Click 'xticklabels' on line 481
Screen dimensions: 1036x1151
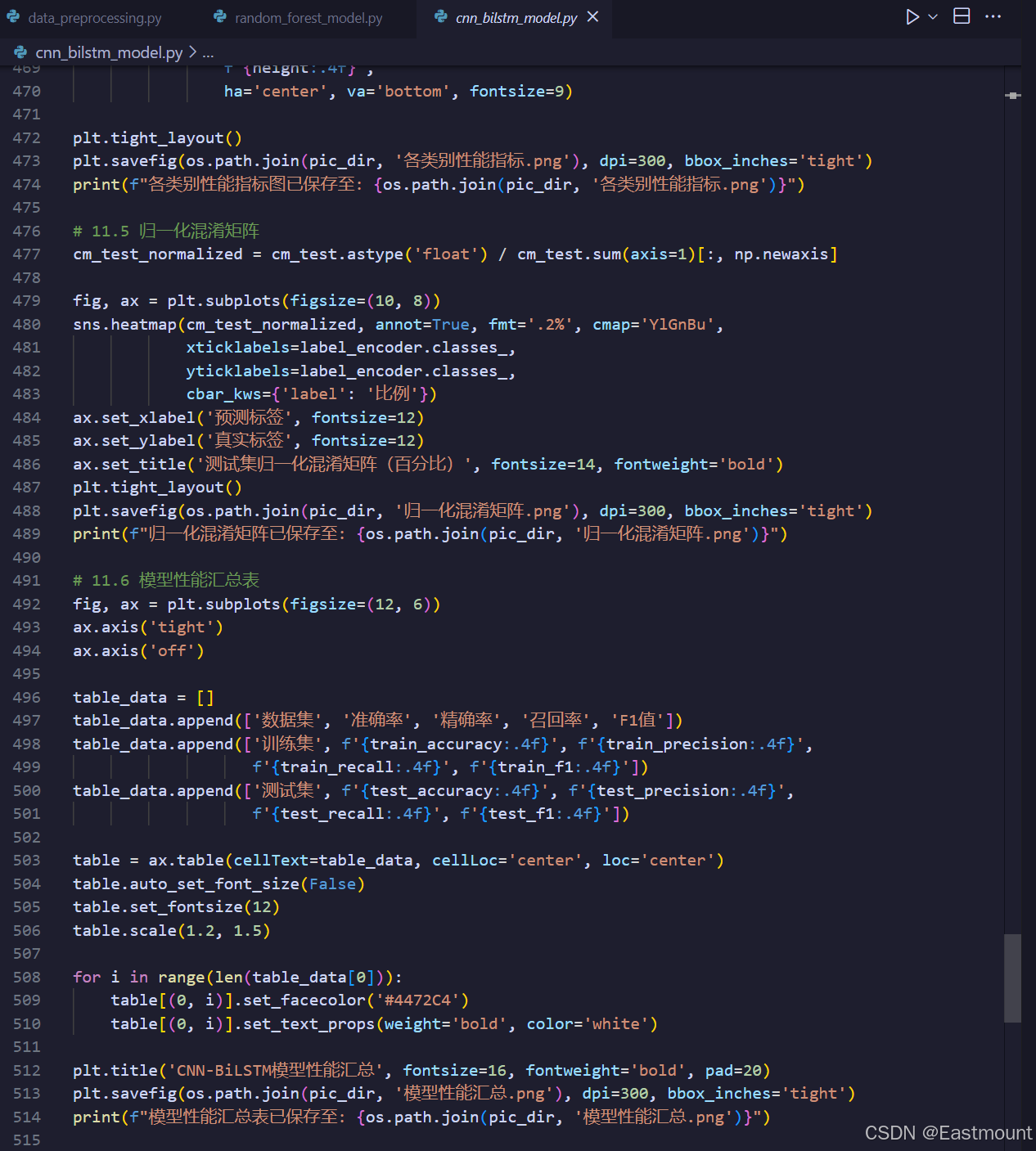[x=238, y=348]
